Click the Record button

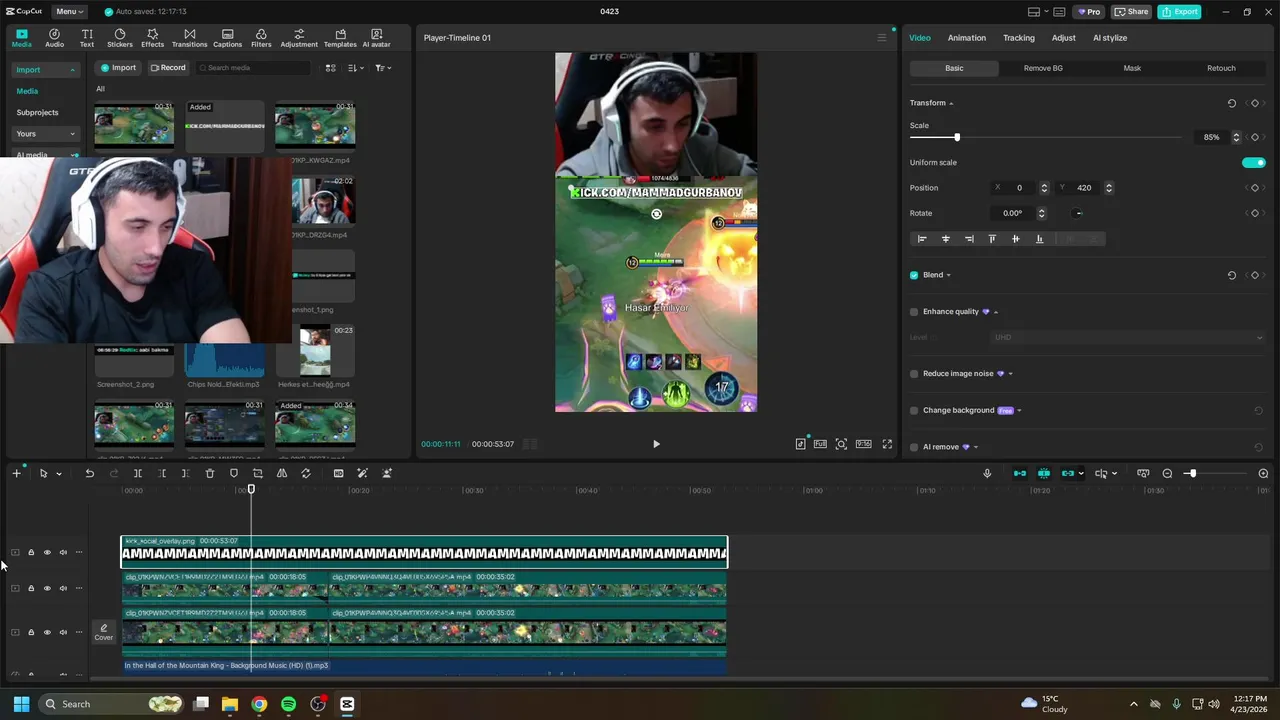click(x=168, y=68)
